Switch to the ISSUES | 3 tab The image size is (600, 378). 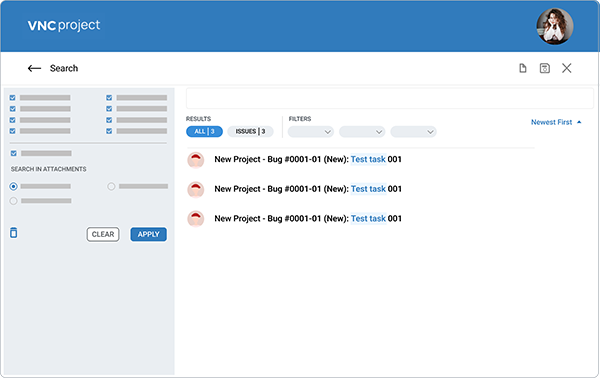pos(250,132)
